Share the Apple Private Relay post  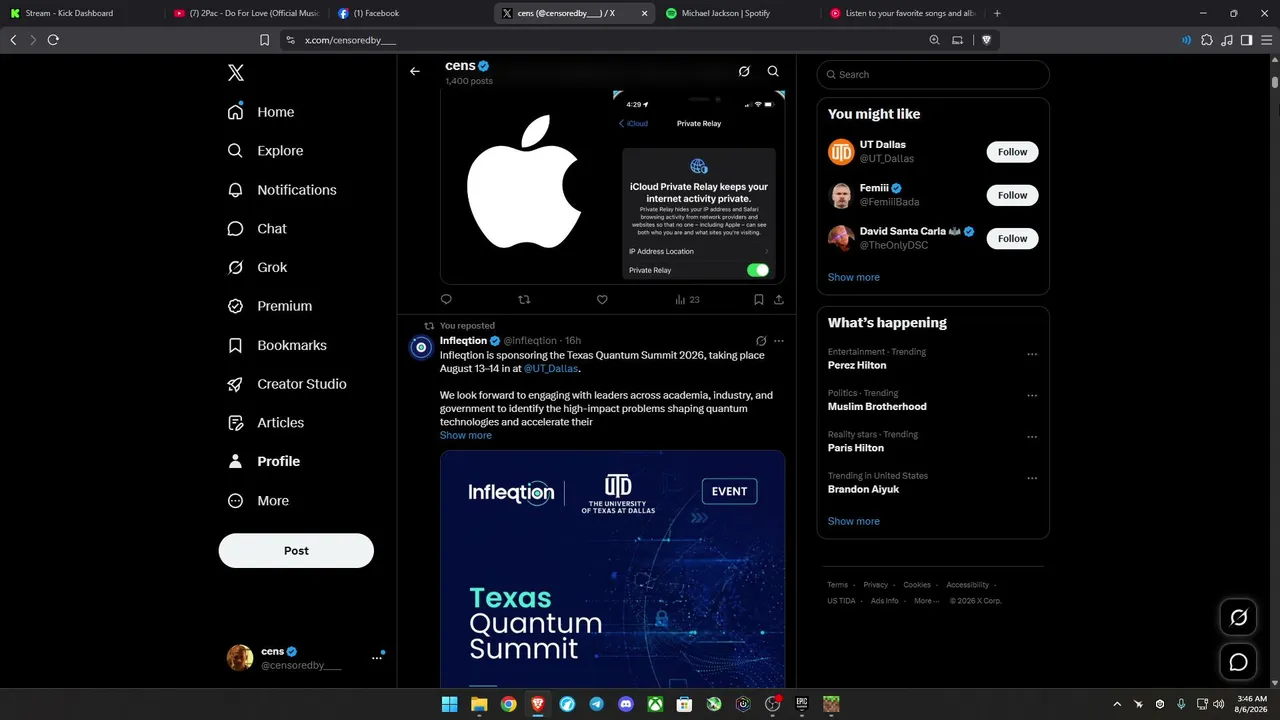[x=779, y=299]
